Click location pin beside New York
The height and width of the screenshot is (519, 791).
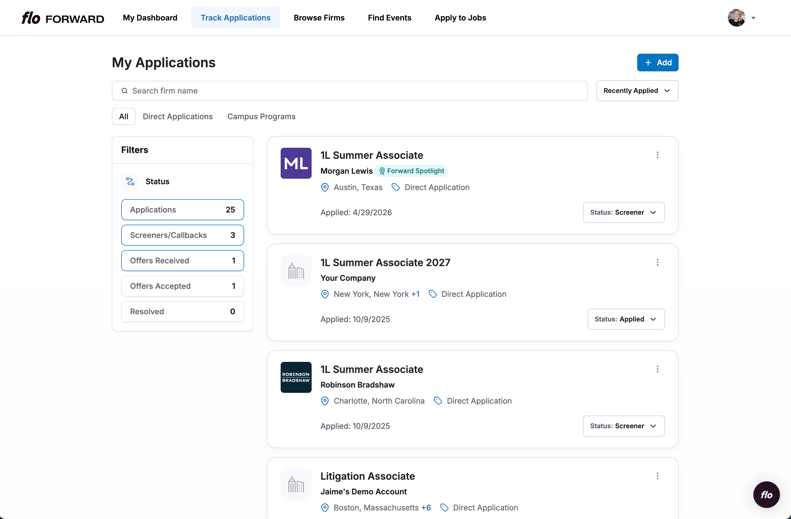coord(325,294)
